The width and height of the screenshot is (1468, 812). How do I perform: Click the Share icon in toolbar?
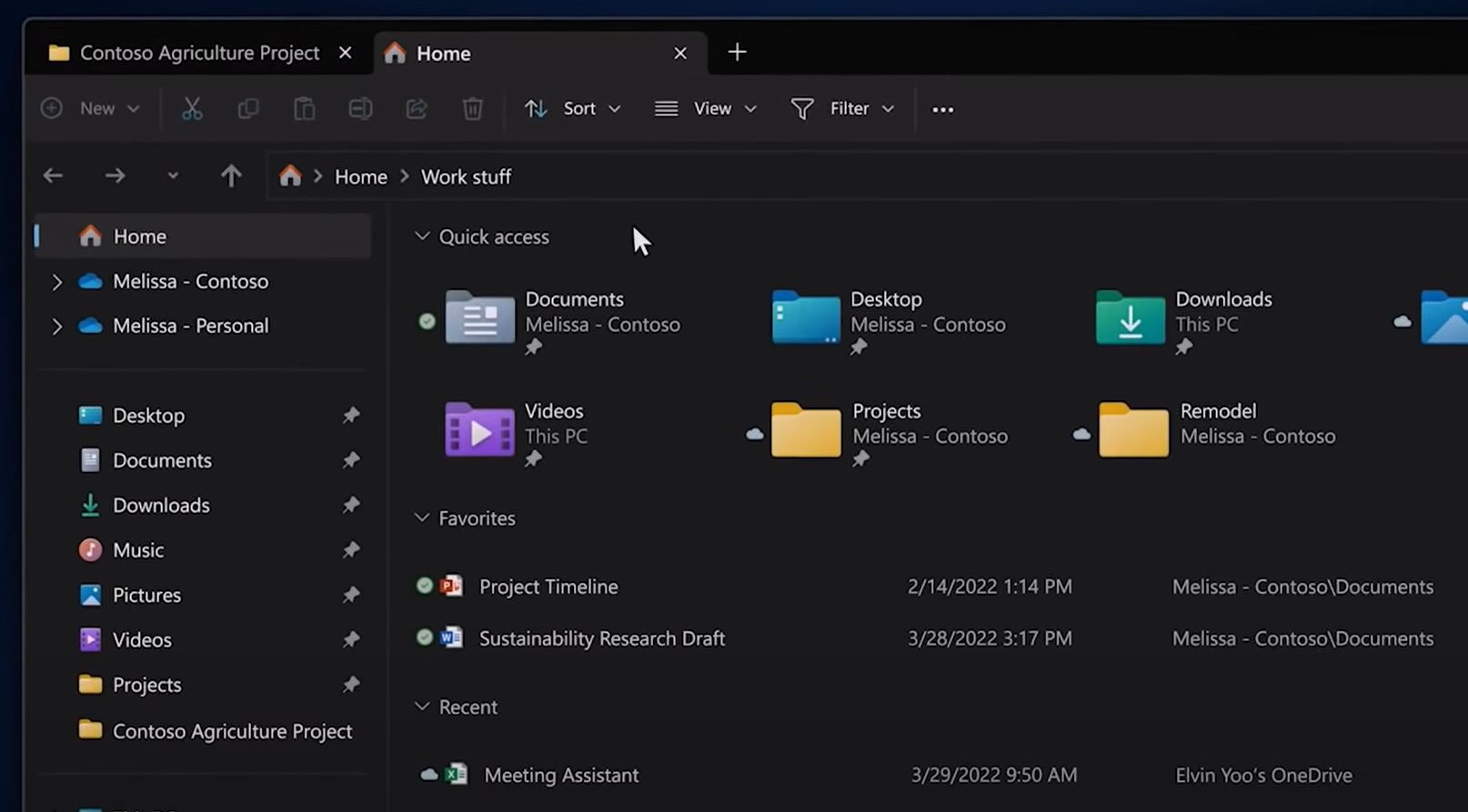pos(417,109)
